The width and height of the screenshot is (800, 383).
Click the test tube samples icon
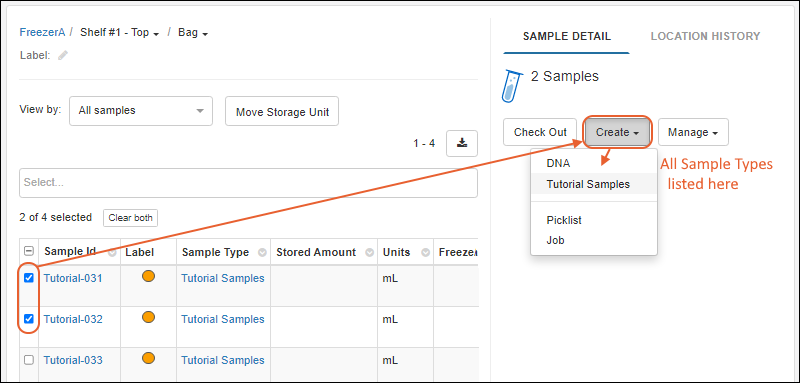512,86
